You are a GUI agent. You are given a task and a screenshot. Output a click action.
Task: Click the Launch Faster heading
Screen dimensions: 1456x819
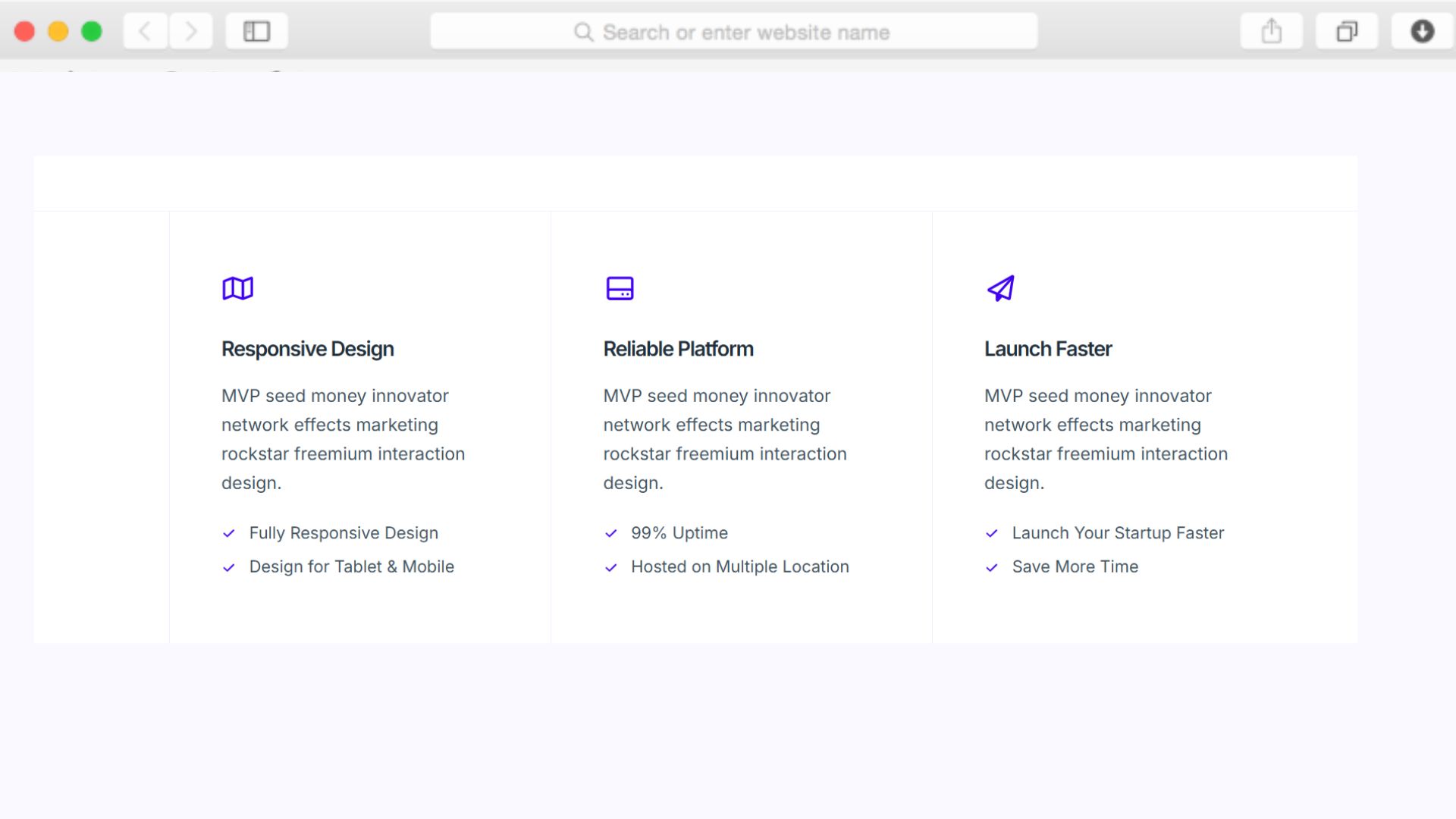point(1047,349)
